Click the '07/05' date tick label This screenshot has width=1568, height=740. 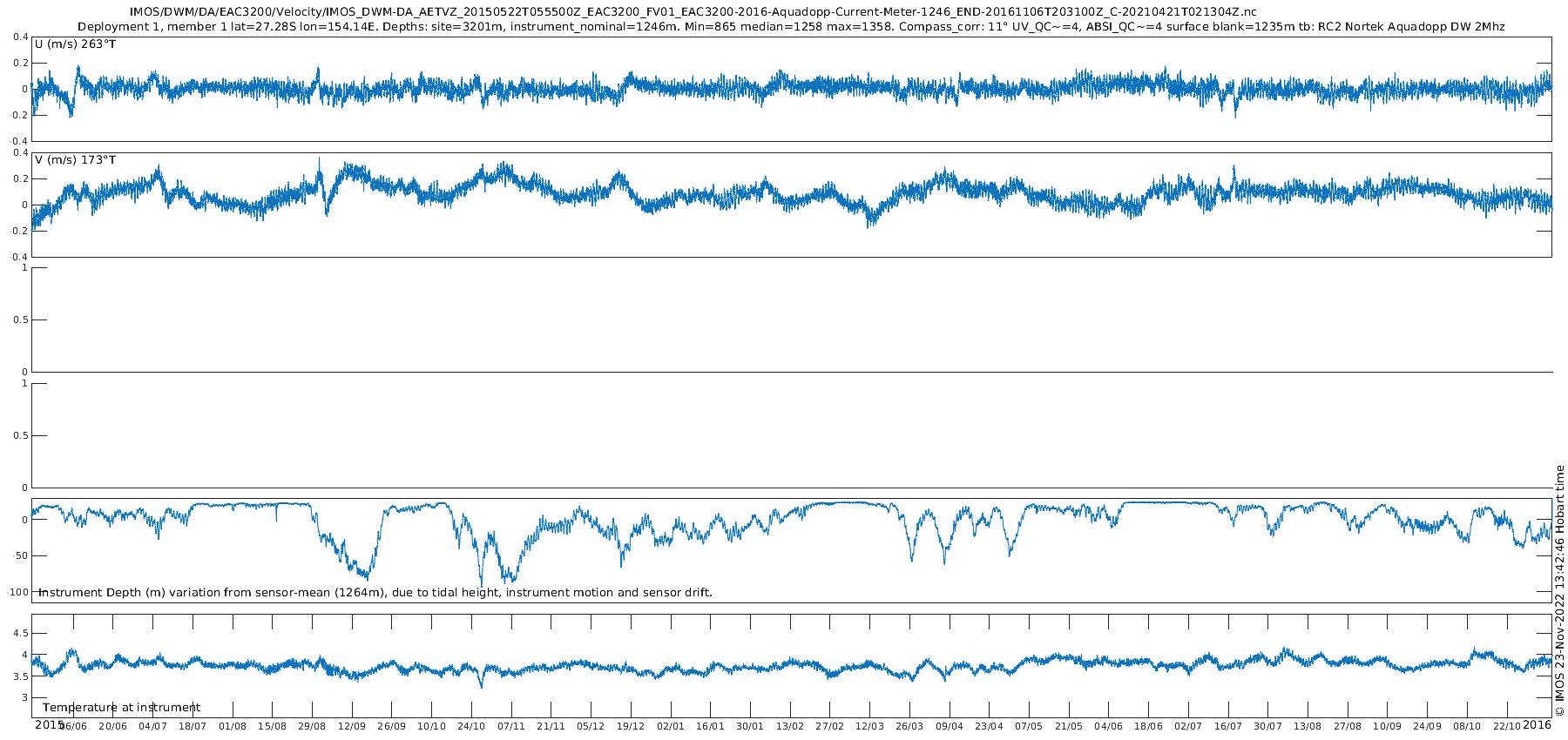pos(1029,726)
